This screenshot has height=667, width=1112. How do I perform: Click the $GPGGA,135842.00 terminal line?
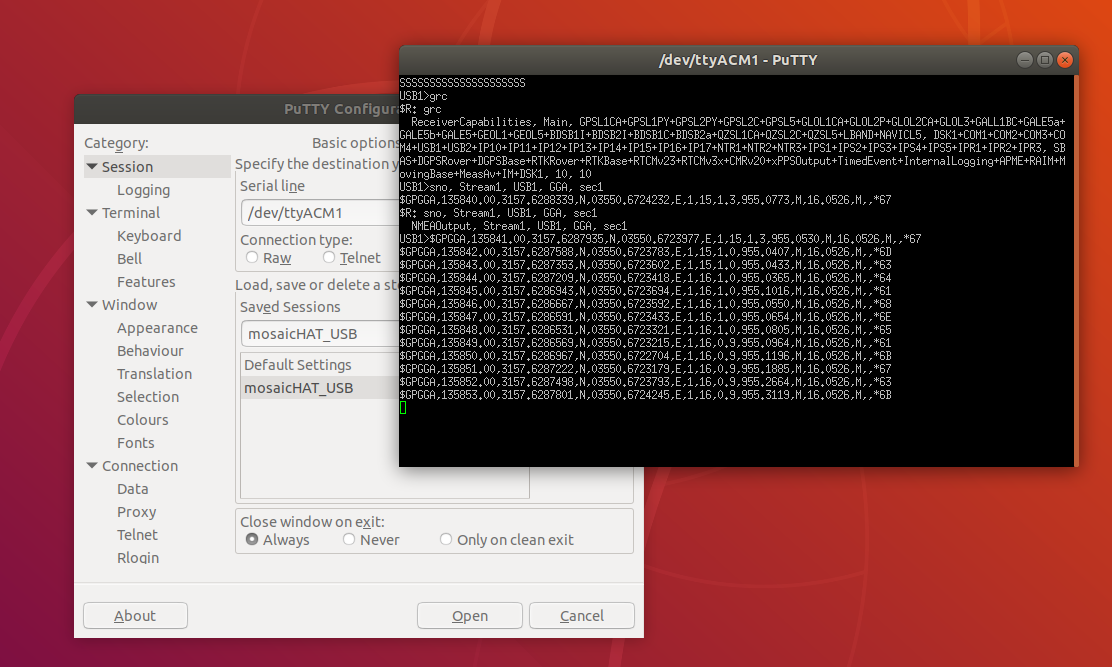(x=645, y=252)
